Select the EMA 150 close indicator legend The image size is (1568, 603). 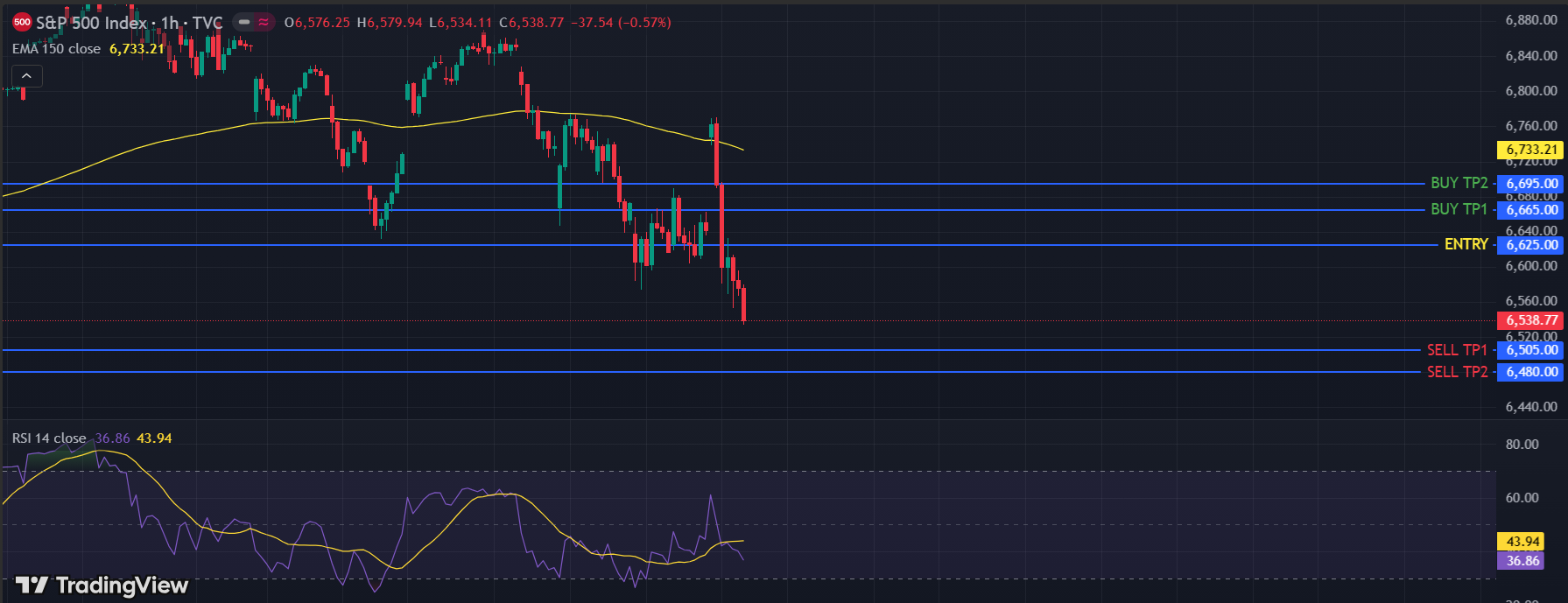(56, 49)
